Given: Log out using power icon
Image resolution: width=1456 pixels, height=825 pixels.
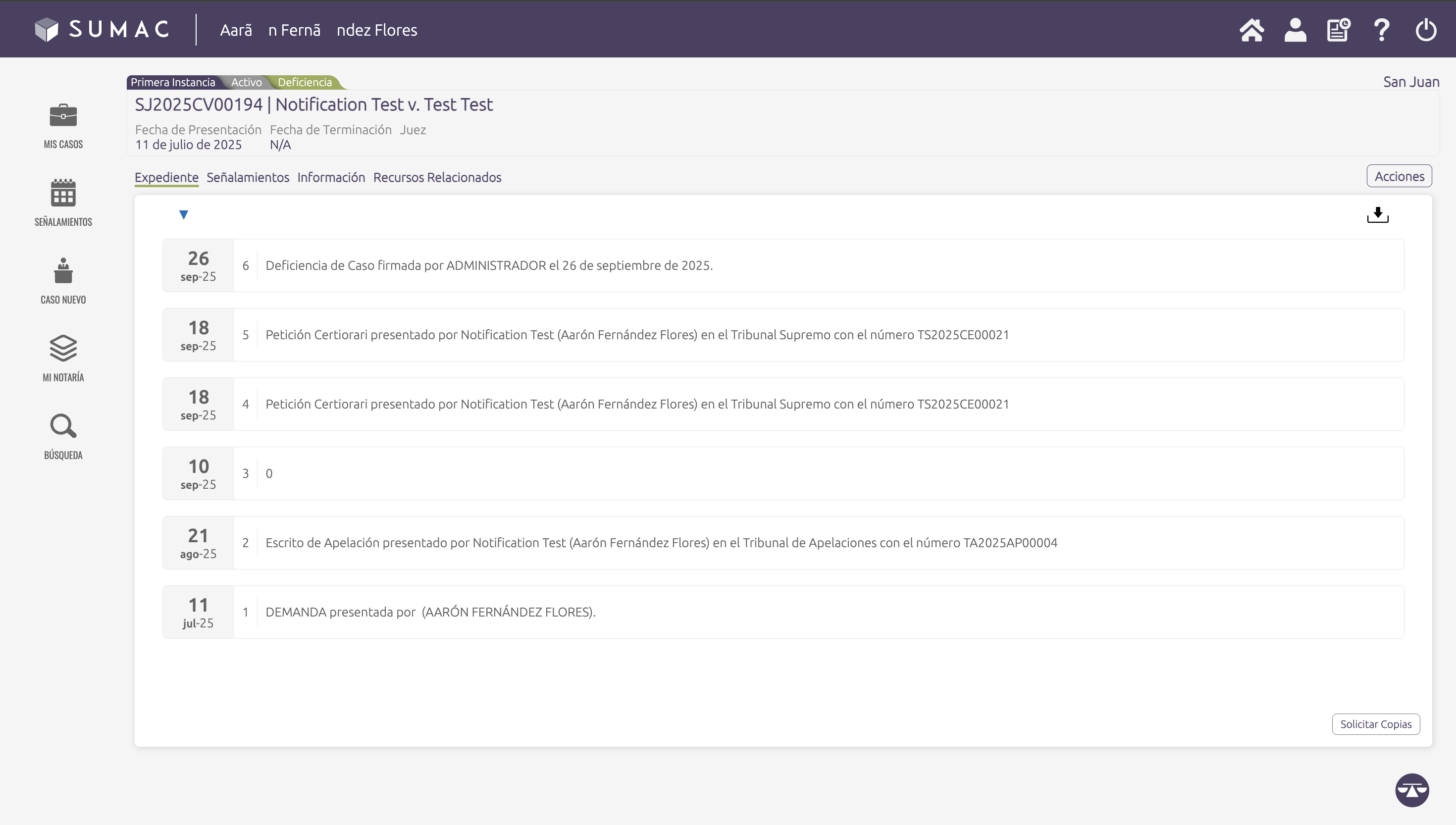Looking at the screenshot, I should (1425, 30).
